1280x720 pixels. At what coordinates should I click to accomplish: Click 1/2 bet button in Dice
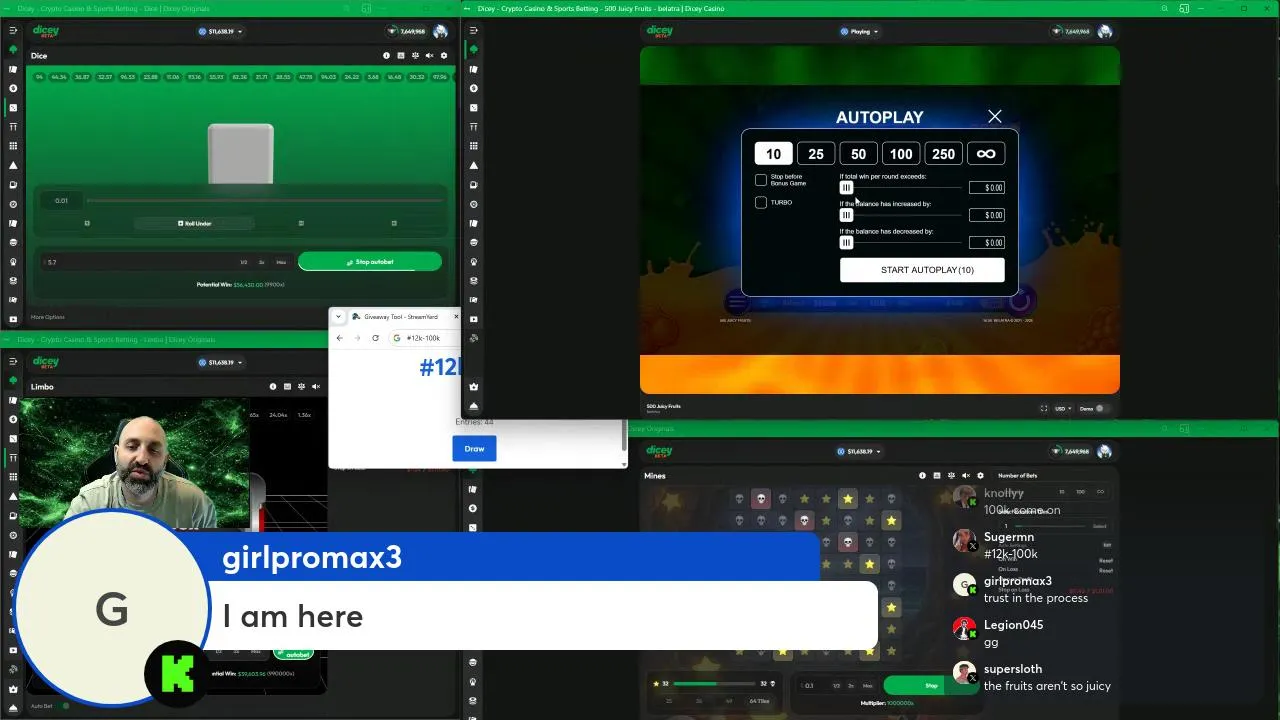pos(243,262)
